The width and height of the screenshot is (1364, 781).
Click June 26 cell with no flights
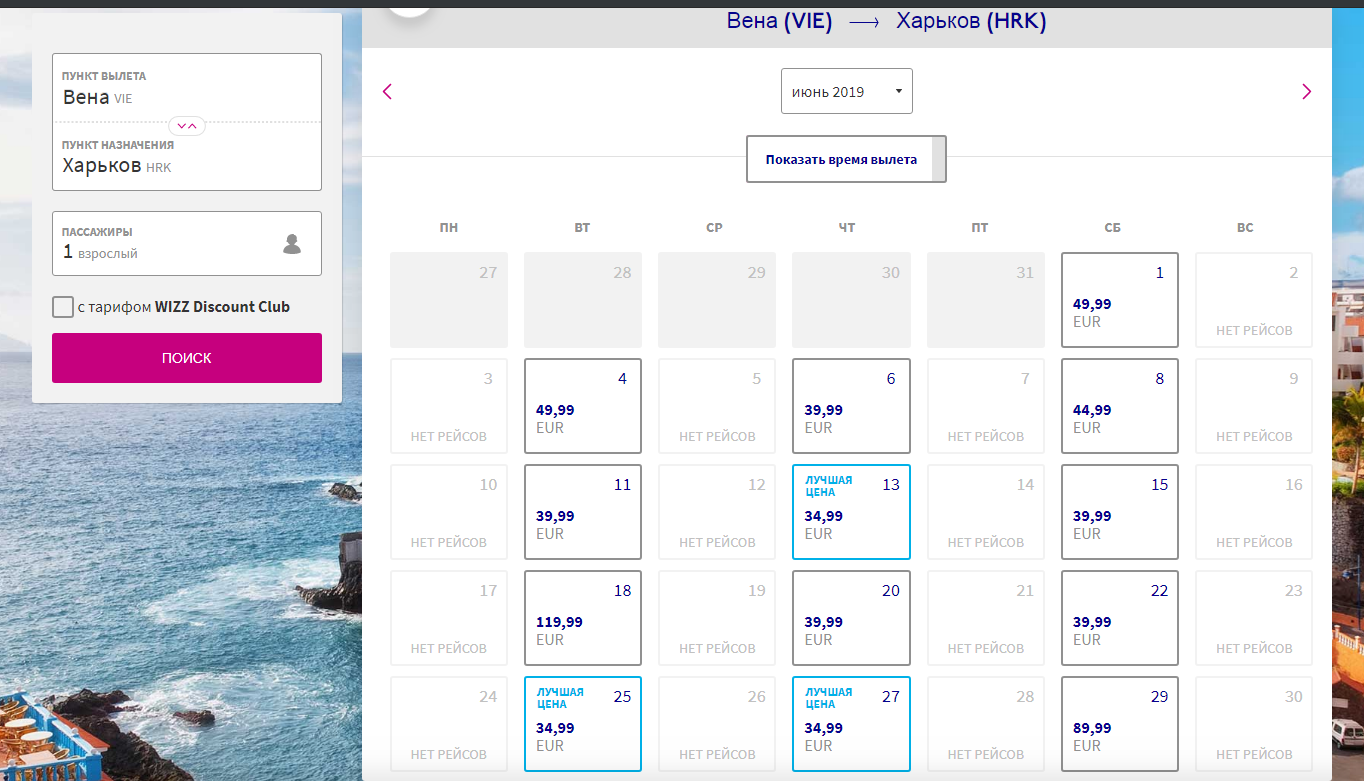pyautogui.click(x=717, y=724)
